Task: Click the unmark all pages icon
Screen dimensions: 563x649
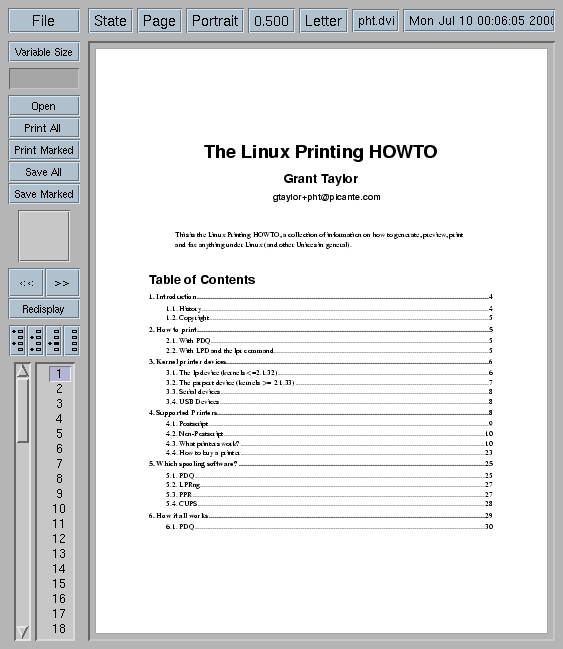Action: pyautogui.click(x=72, y=341)
